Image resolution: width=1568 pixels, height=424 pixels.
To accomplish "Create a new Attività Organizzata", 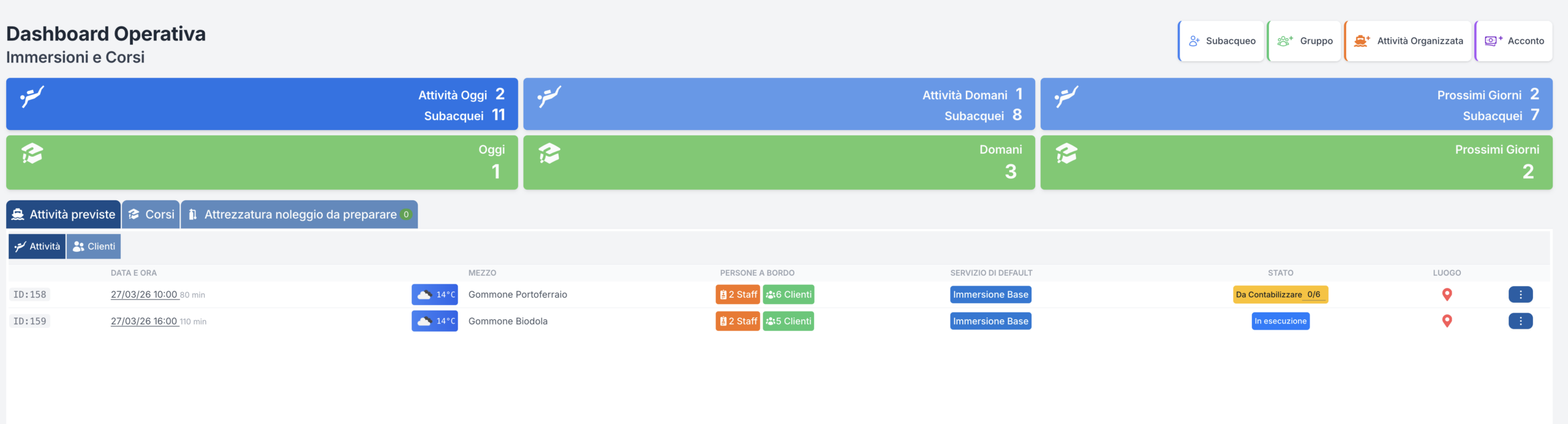I will tap(1408, 41).
